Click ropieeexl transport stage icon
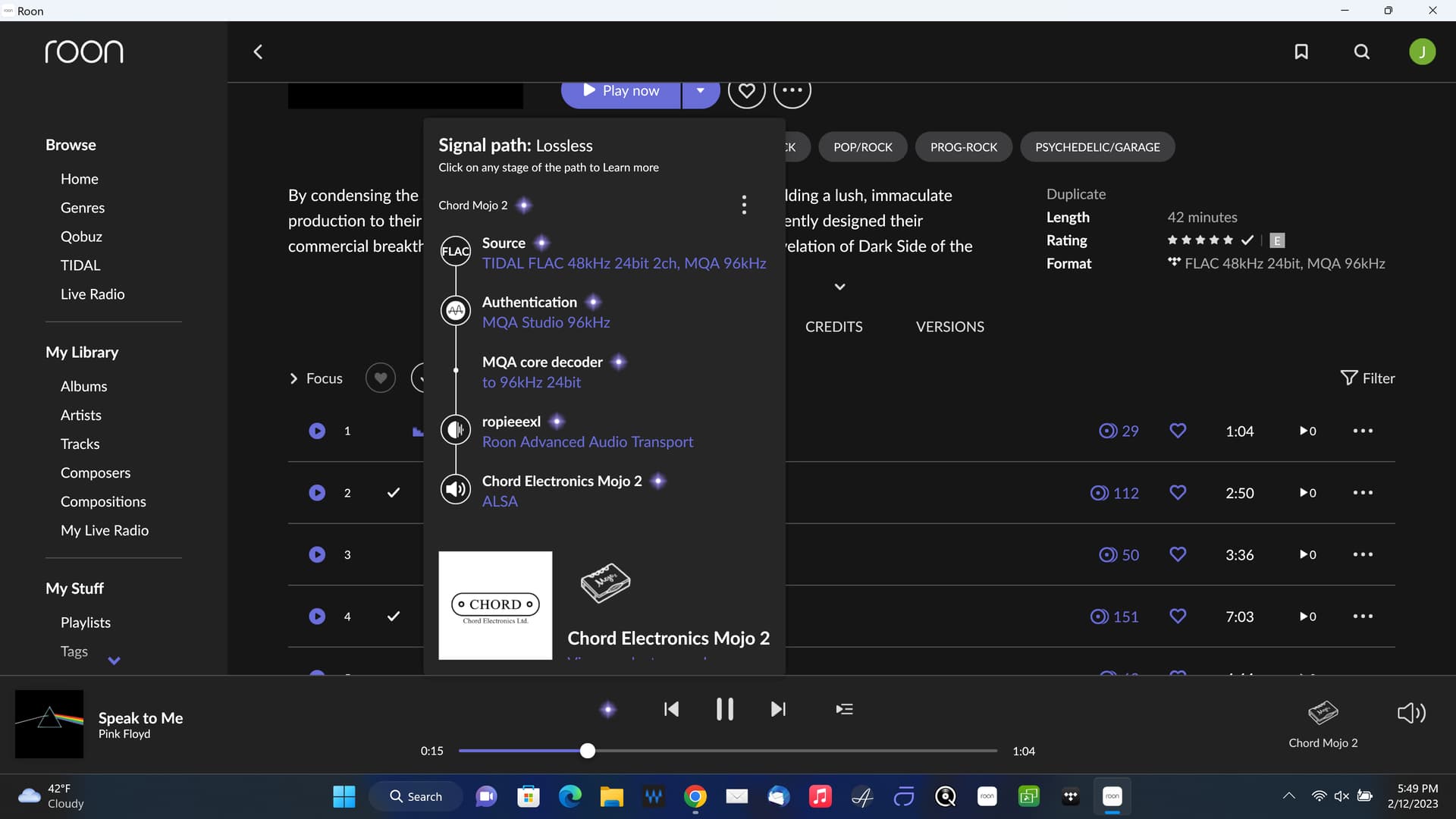The image size is (1456, 819). pos(456,430)
